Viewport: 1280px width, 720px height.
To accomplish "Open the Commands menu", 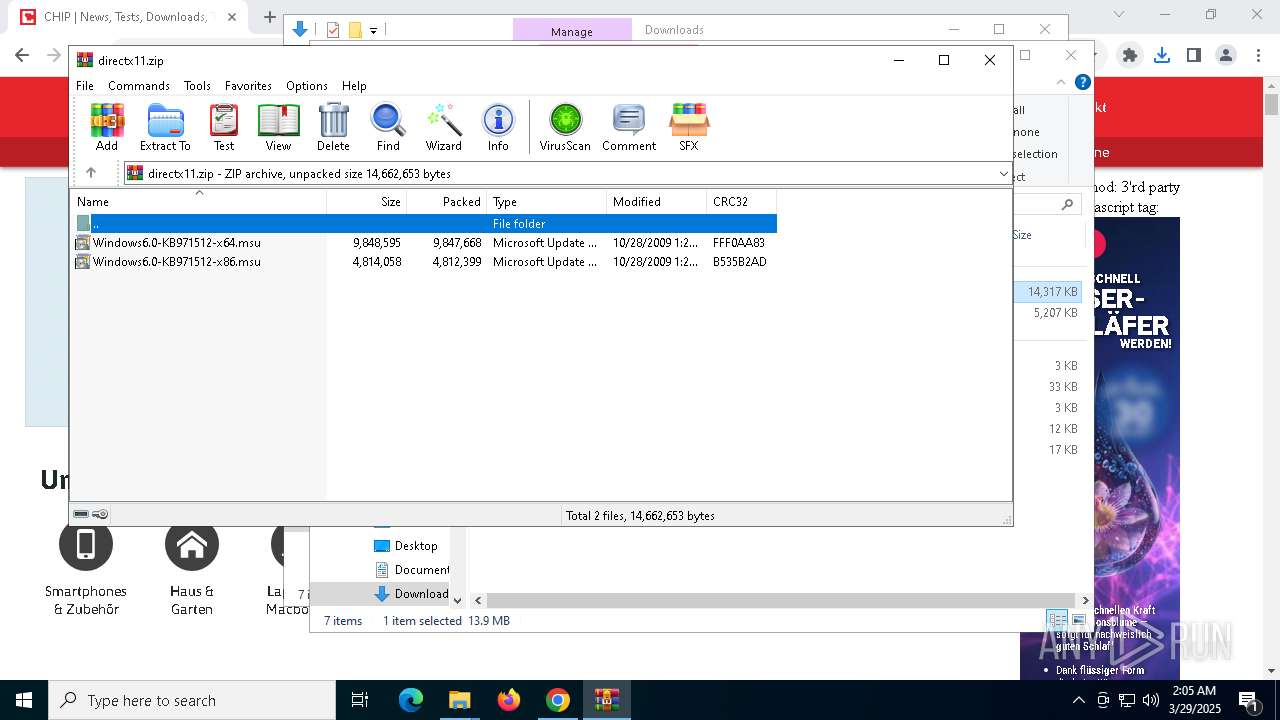I will click(x=139, y=86).
